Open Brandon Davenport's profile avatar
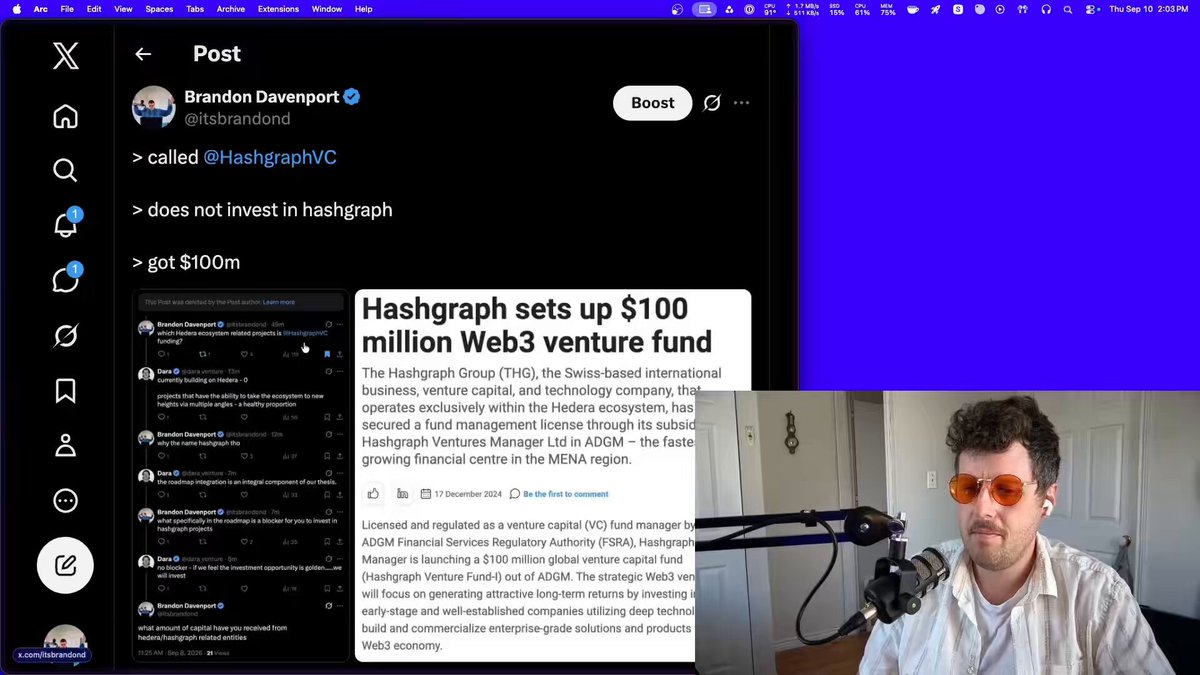The width and height of the screenshot is (1200, 675). coord(154,107)
